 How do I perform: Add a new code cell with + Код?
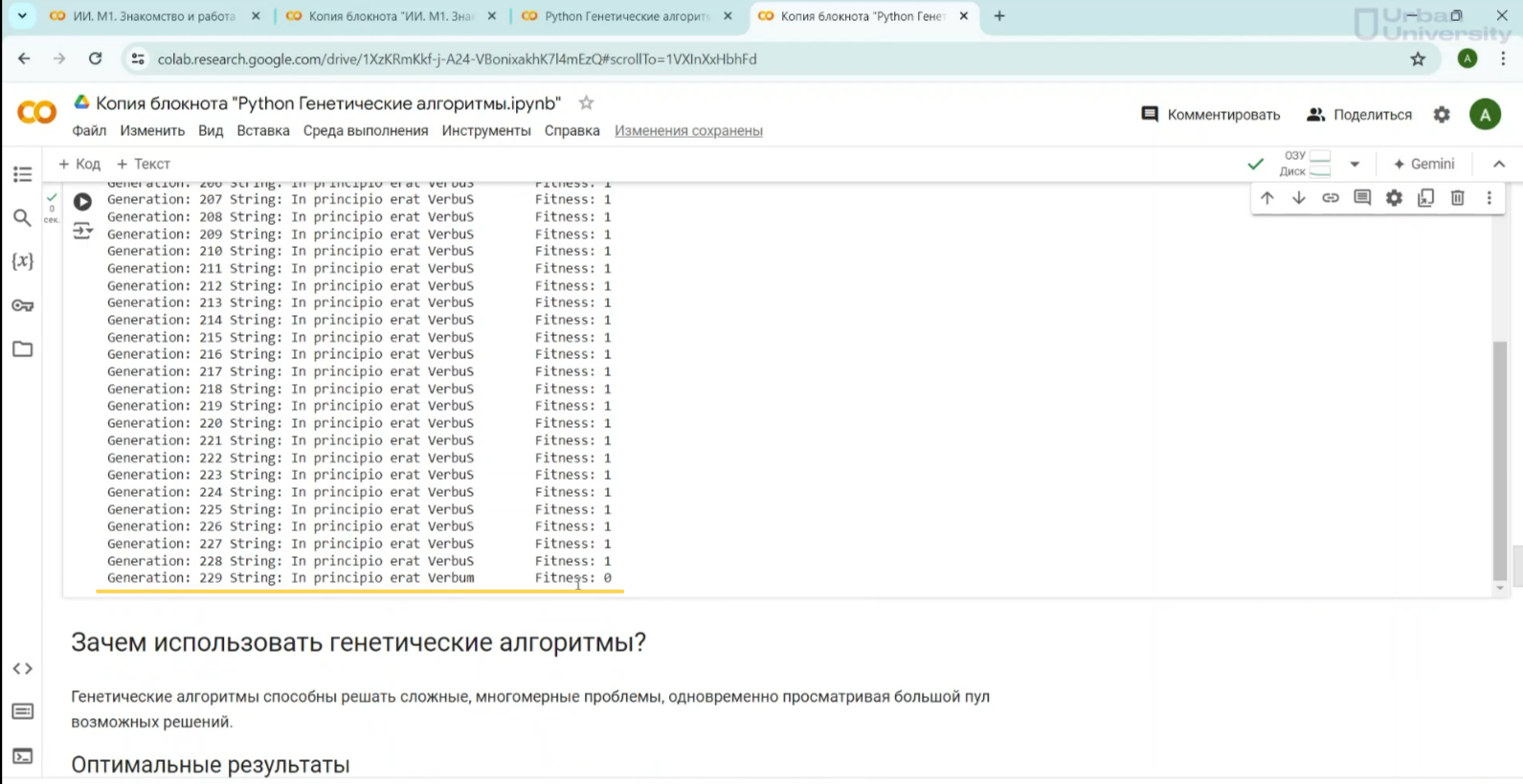79,165
